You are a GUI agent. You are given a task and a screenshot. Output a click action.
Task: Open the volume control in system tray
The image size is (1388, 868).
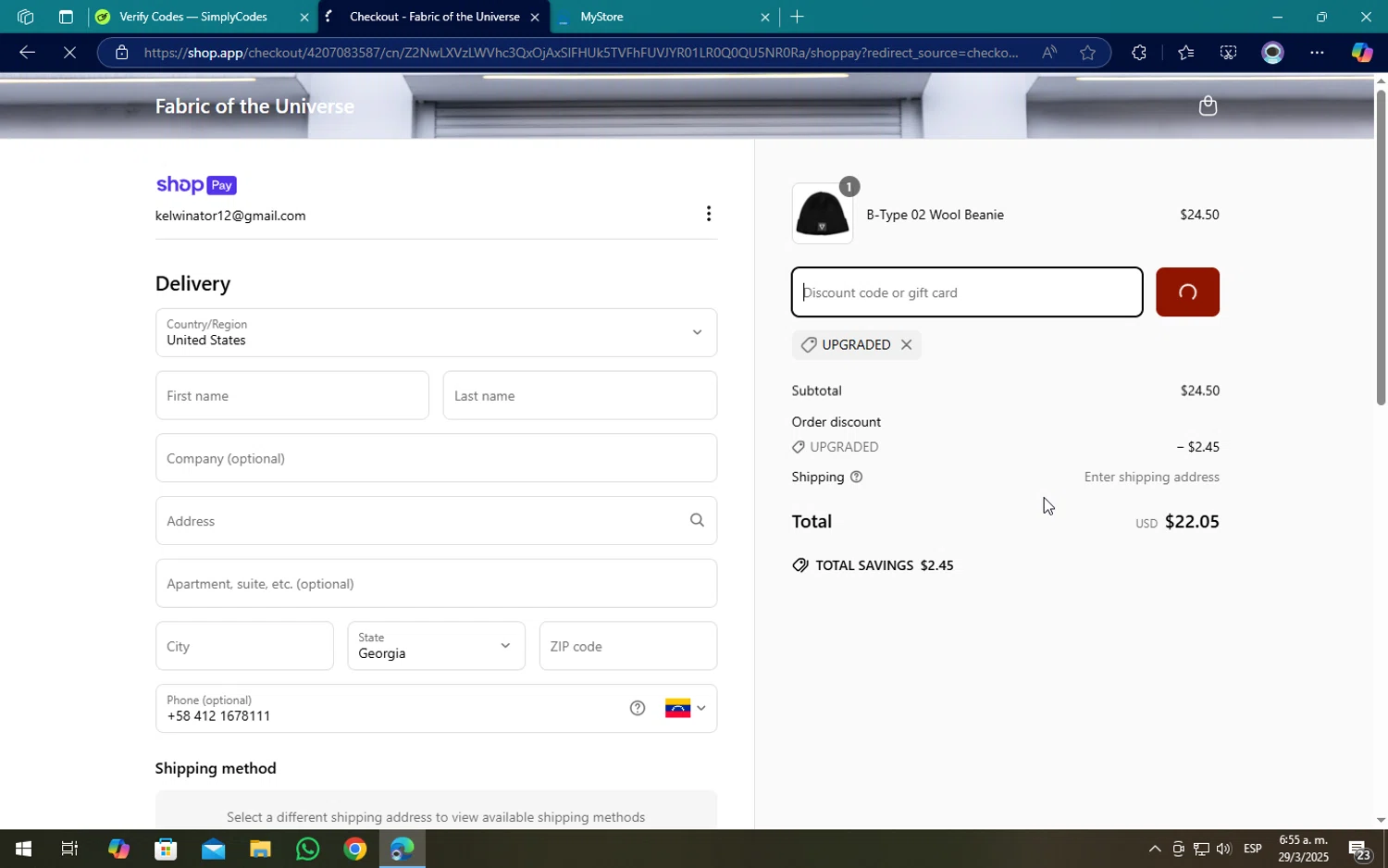tap(1223, 849)
